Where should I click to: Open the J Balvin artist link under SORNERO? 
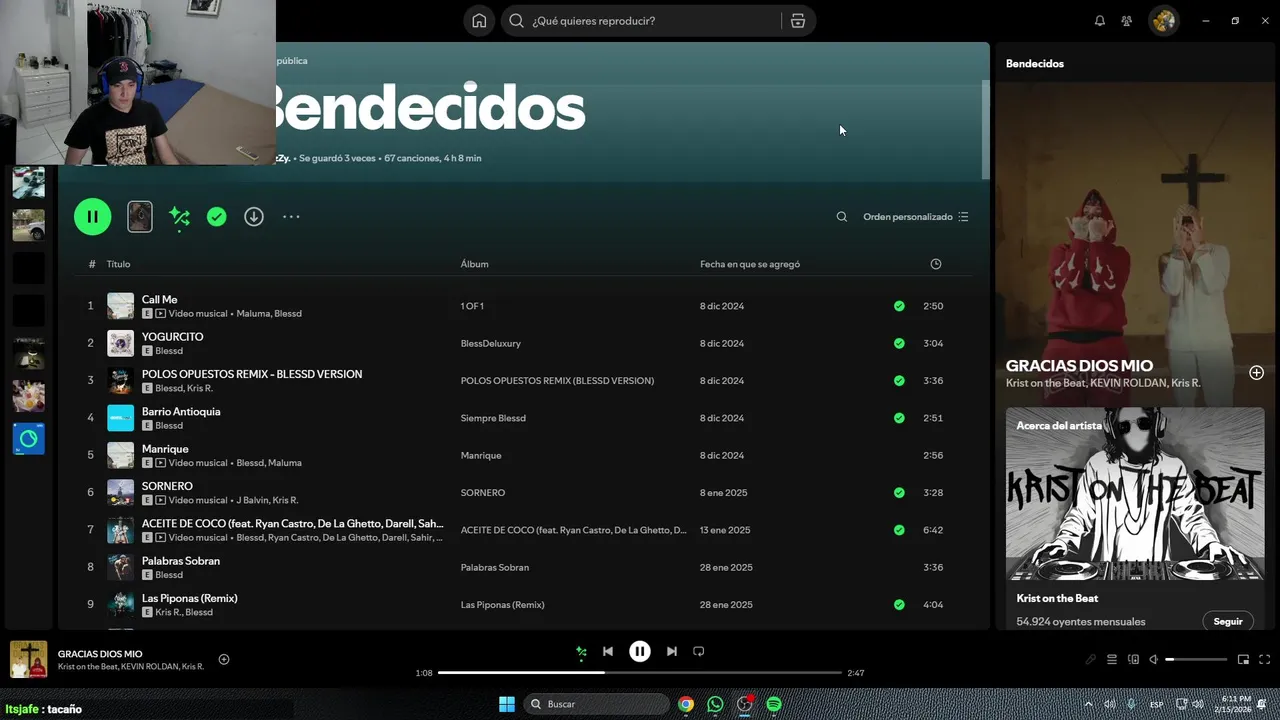tap(253, 500)
